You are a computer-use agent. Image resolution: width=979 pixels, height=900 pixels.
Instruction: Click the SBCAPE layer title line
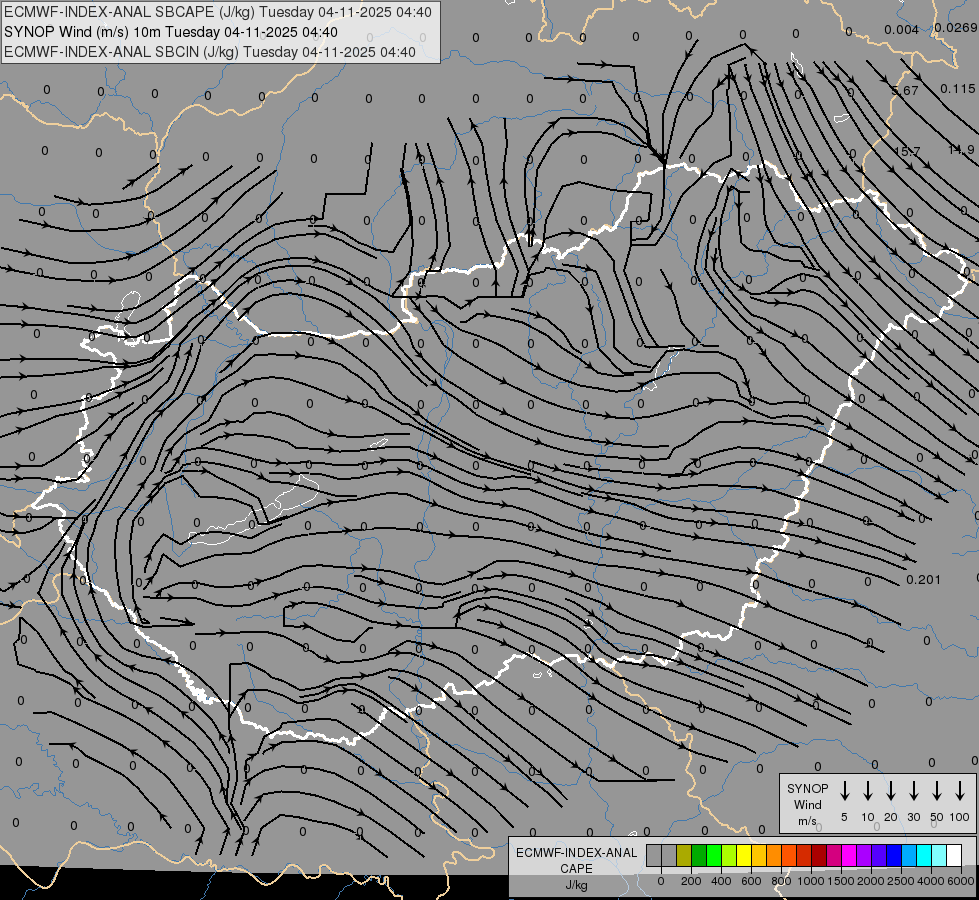218,12
